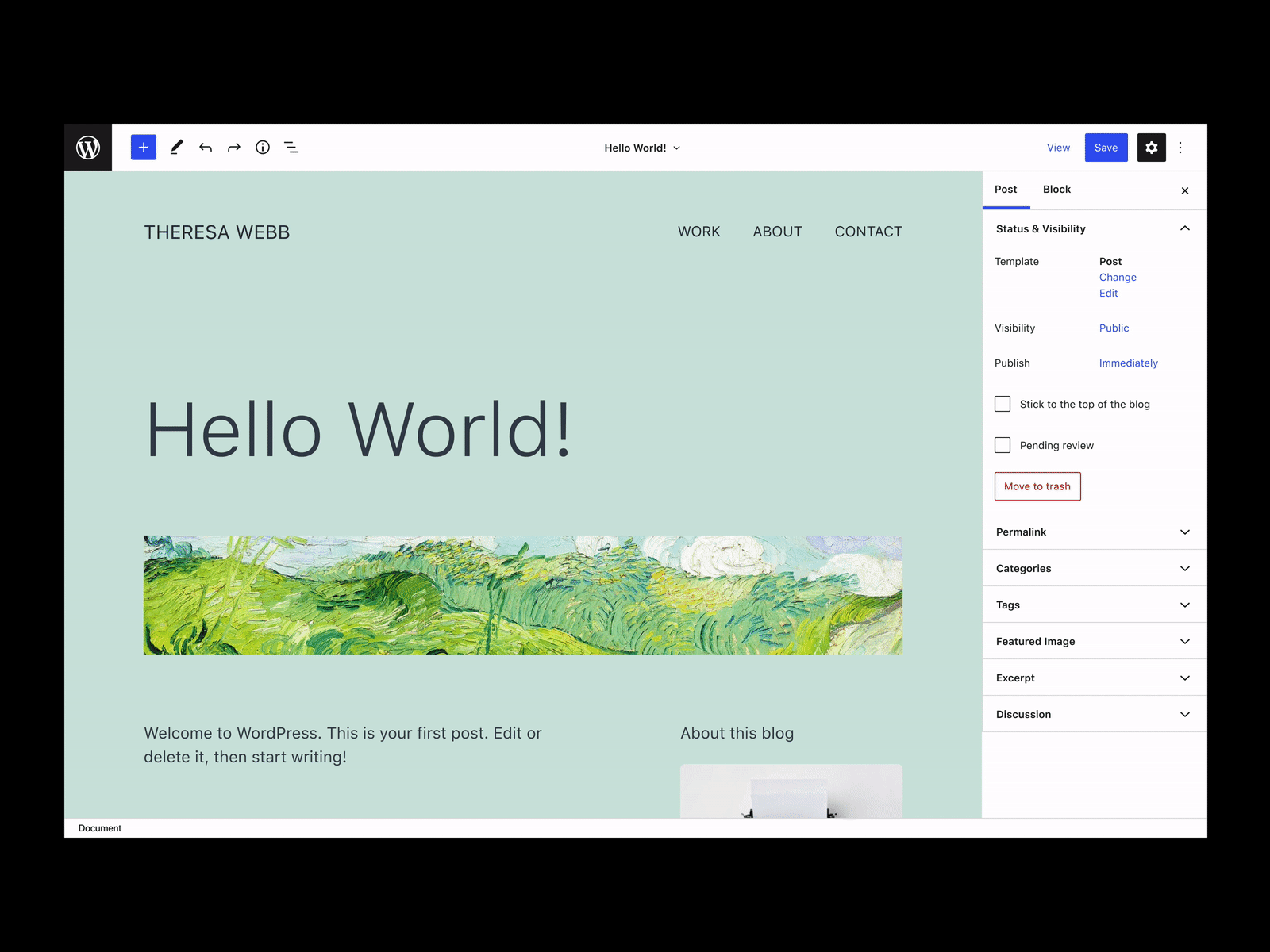The height and width of the screenshot is (952, 1270).
Task: Open the List View icon
Action: pyautogui.click(x=291, y=147)
